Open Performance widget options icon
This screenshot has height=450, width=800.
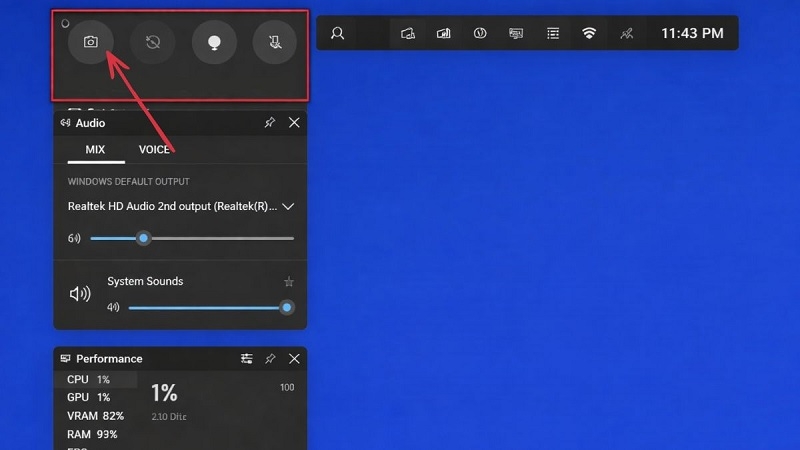[246, 359]
